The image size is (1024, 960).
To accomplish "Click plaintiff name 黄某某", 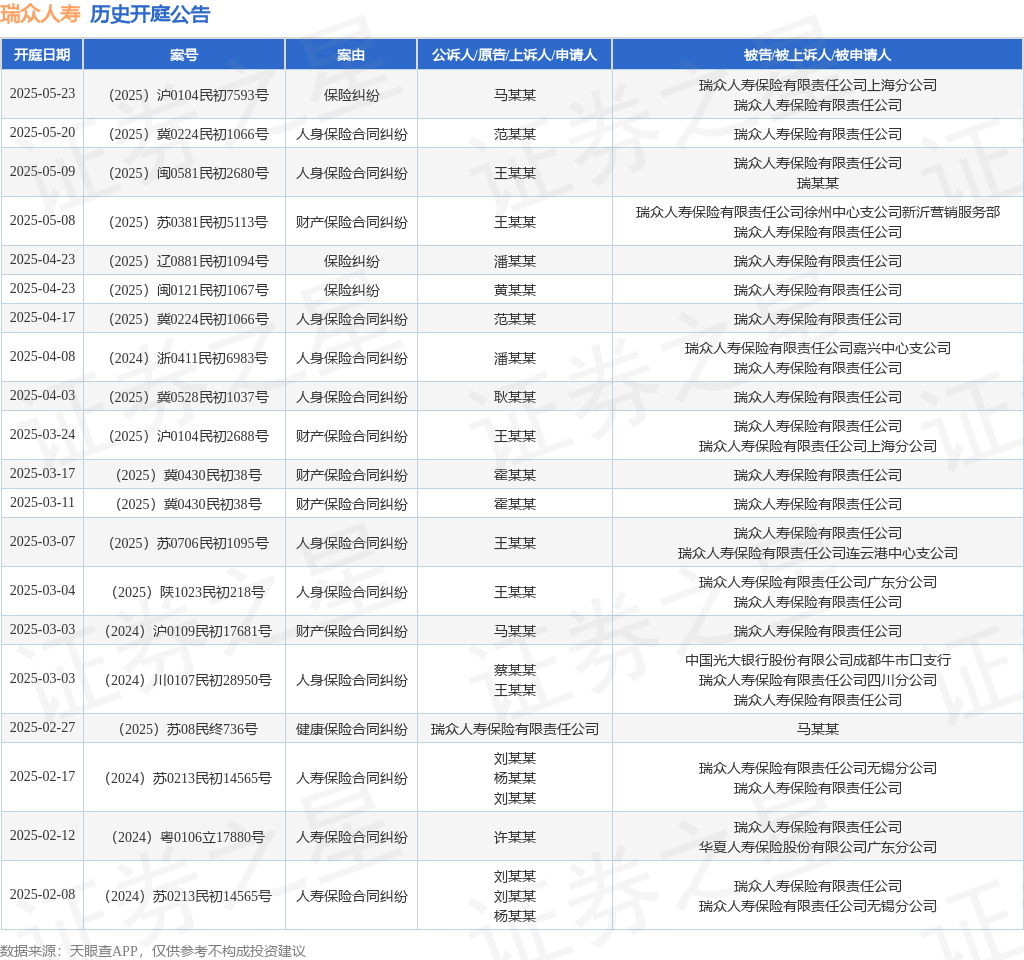I will tap(515, 291).
